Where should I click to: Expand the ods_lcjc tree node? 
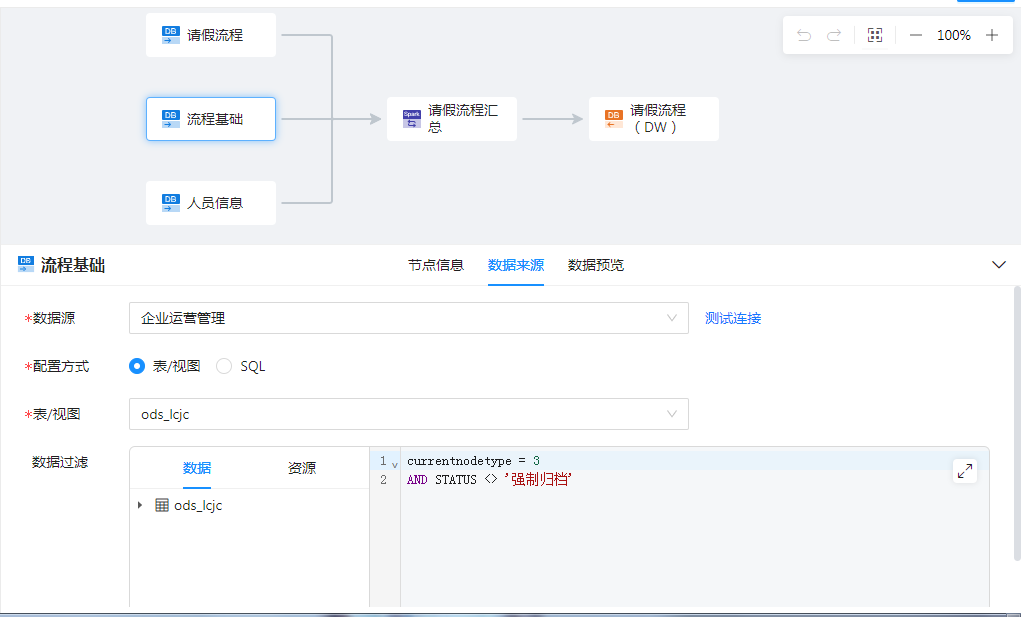point(140,506)
